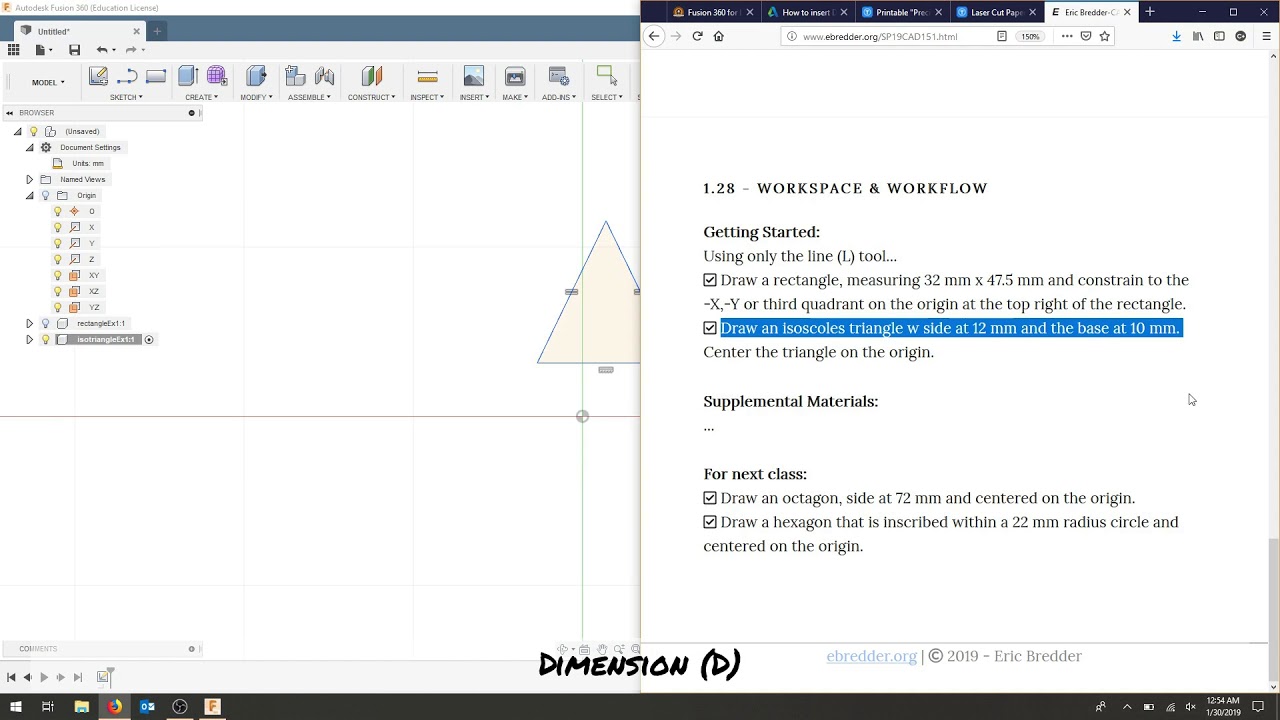1280x720 pixels.
Task: Close the Untitled document tab
Action: [x=137, y=31]
